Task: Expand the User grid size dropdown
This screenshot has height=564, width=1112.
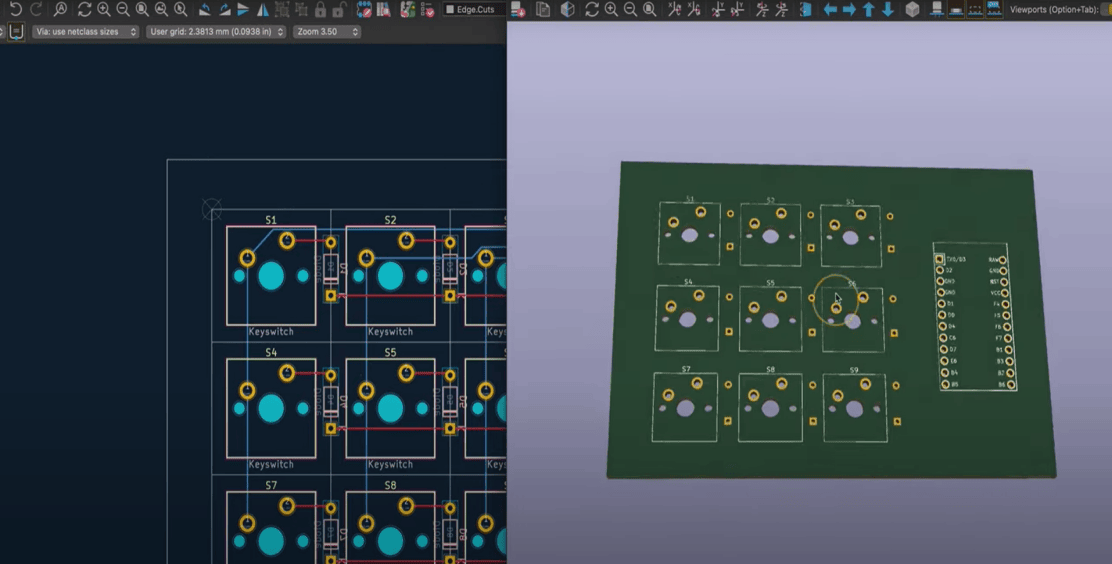Action: [x=215, y=32]
